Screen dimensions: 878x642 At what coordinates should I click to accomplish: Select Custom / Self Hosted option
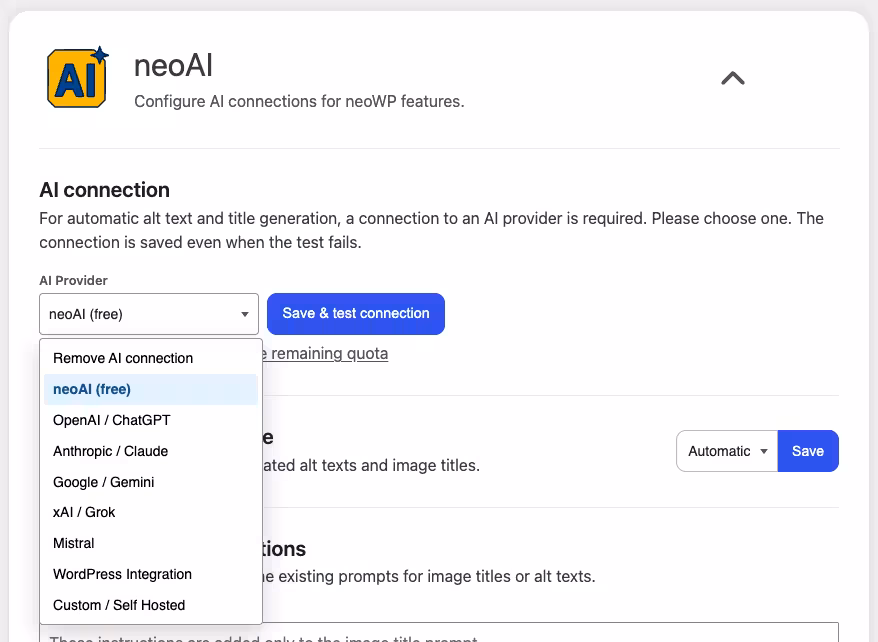[x=151, y=605]
